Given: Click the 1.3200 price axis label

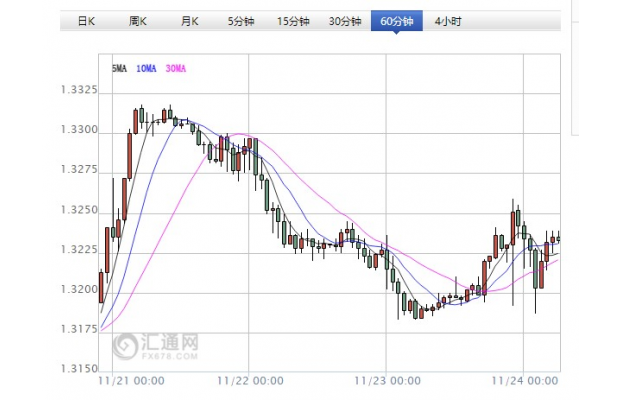Looking at the screenshot, I should tap(79, 289).
